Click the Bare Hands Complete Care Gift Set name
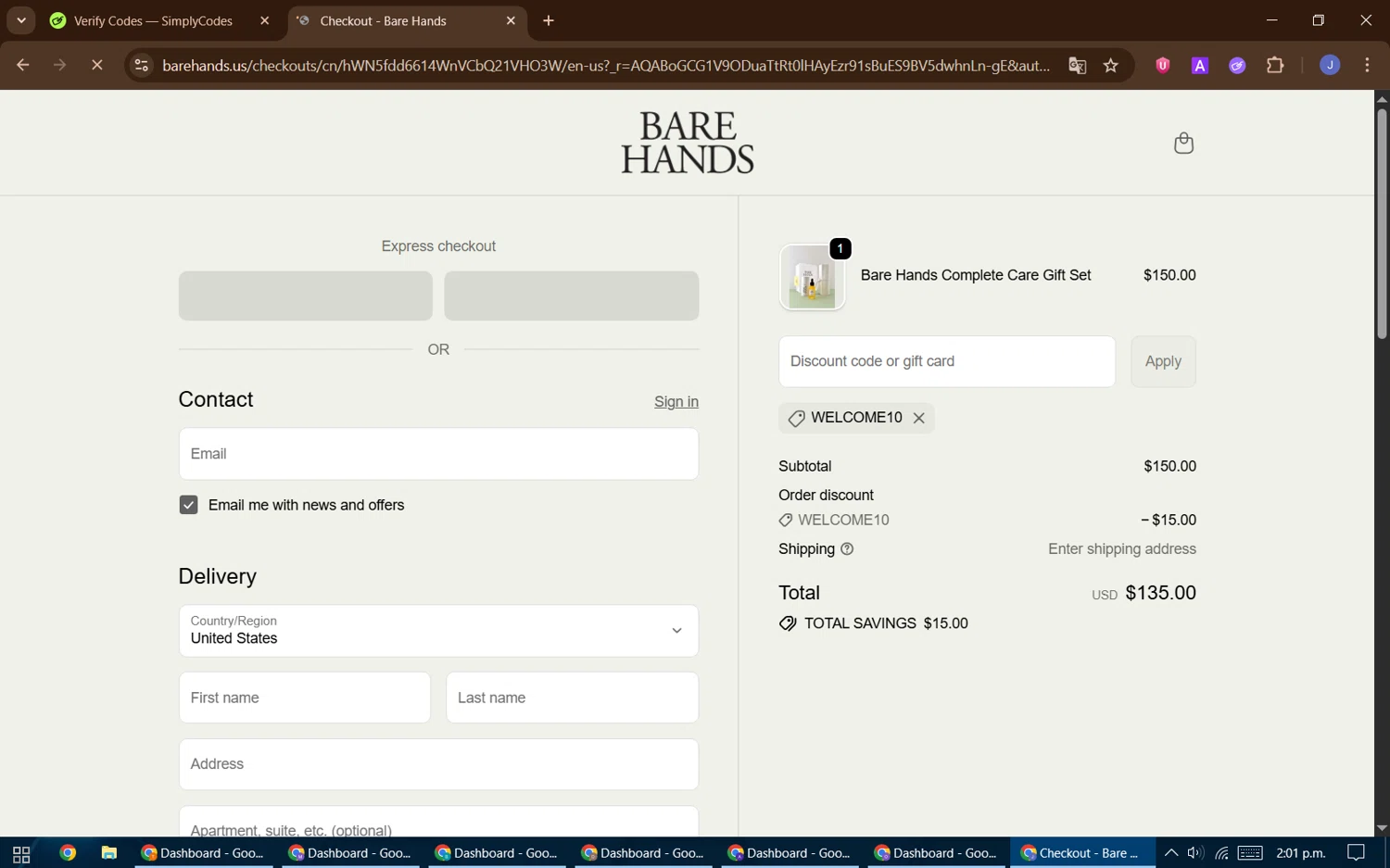This screenshot has width=1390, height=868. pyautogui.click(x=976, y=275)
